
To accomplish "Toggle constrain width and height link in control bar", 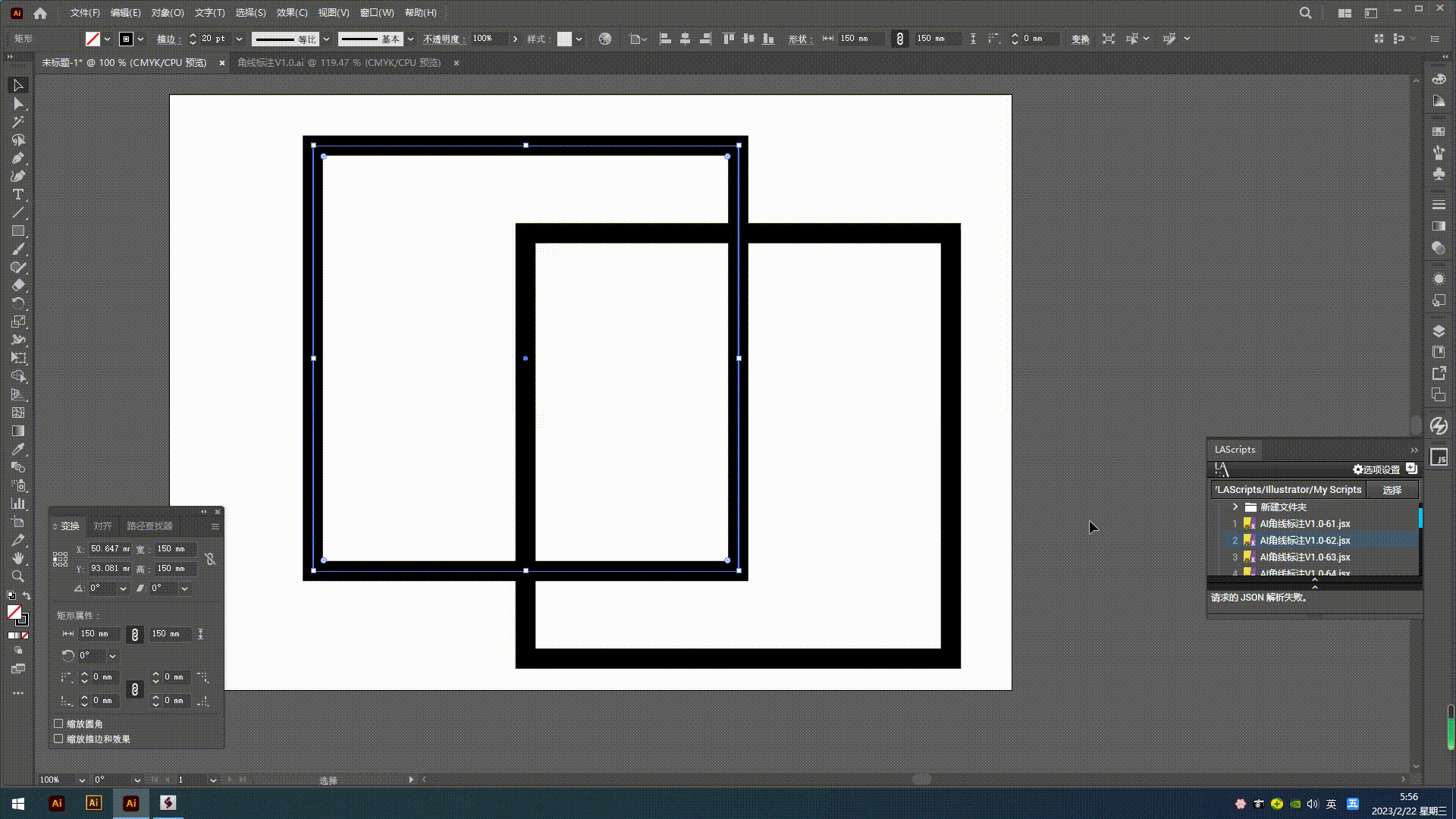I will pos(900,39).
